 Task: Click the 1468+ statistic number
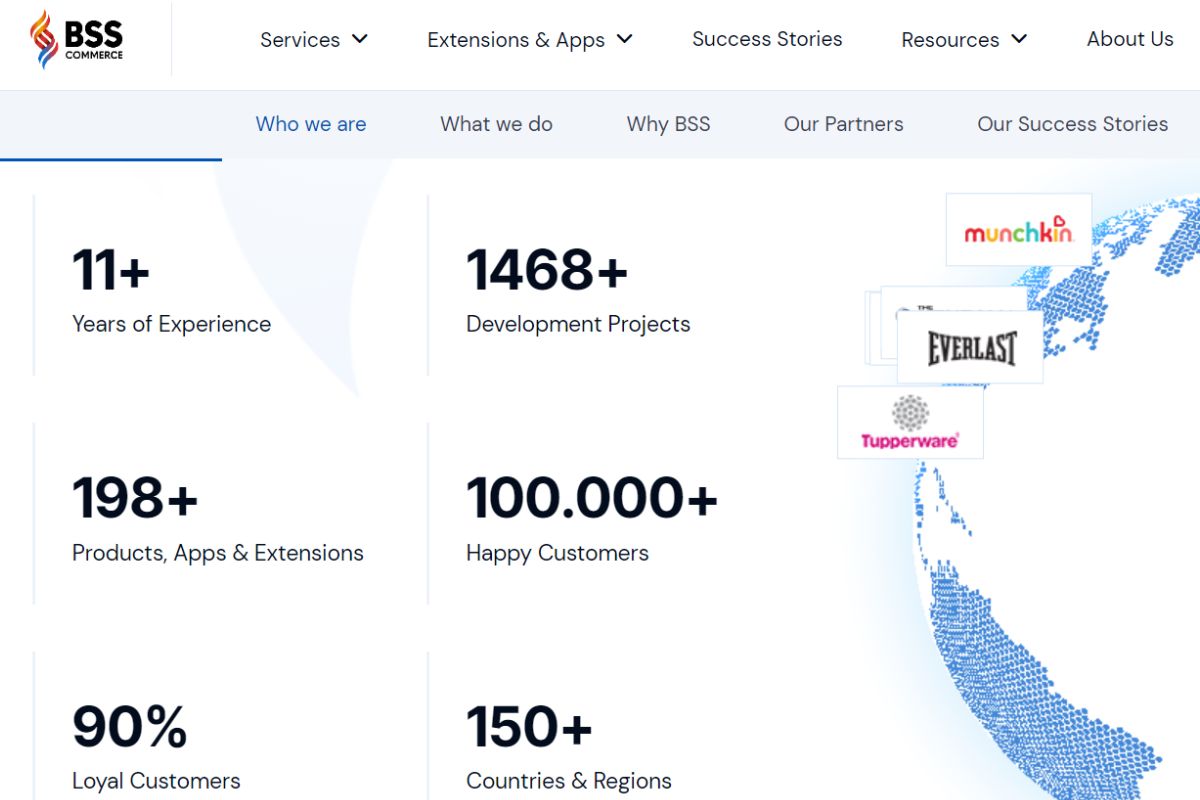(547, 270)
